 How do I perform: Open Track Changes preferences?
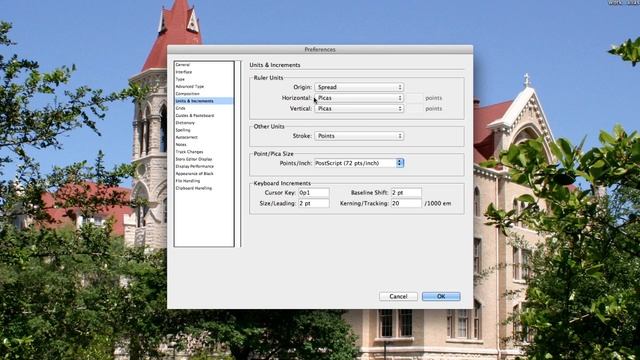(x=190, y=152)
